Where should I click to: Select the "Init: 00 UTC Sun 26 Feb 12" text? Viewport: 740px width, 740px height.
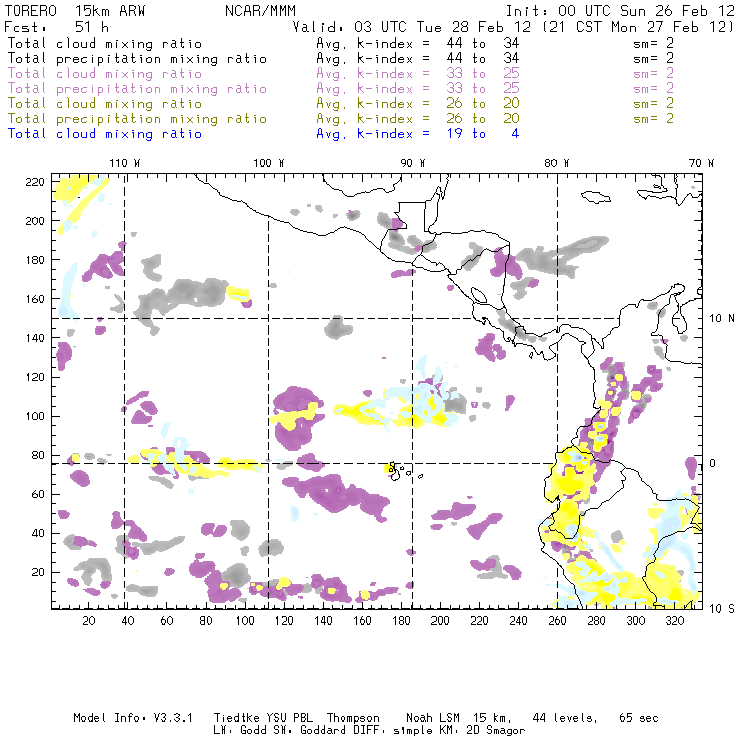pos(620,11)
